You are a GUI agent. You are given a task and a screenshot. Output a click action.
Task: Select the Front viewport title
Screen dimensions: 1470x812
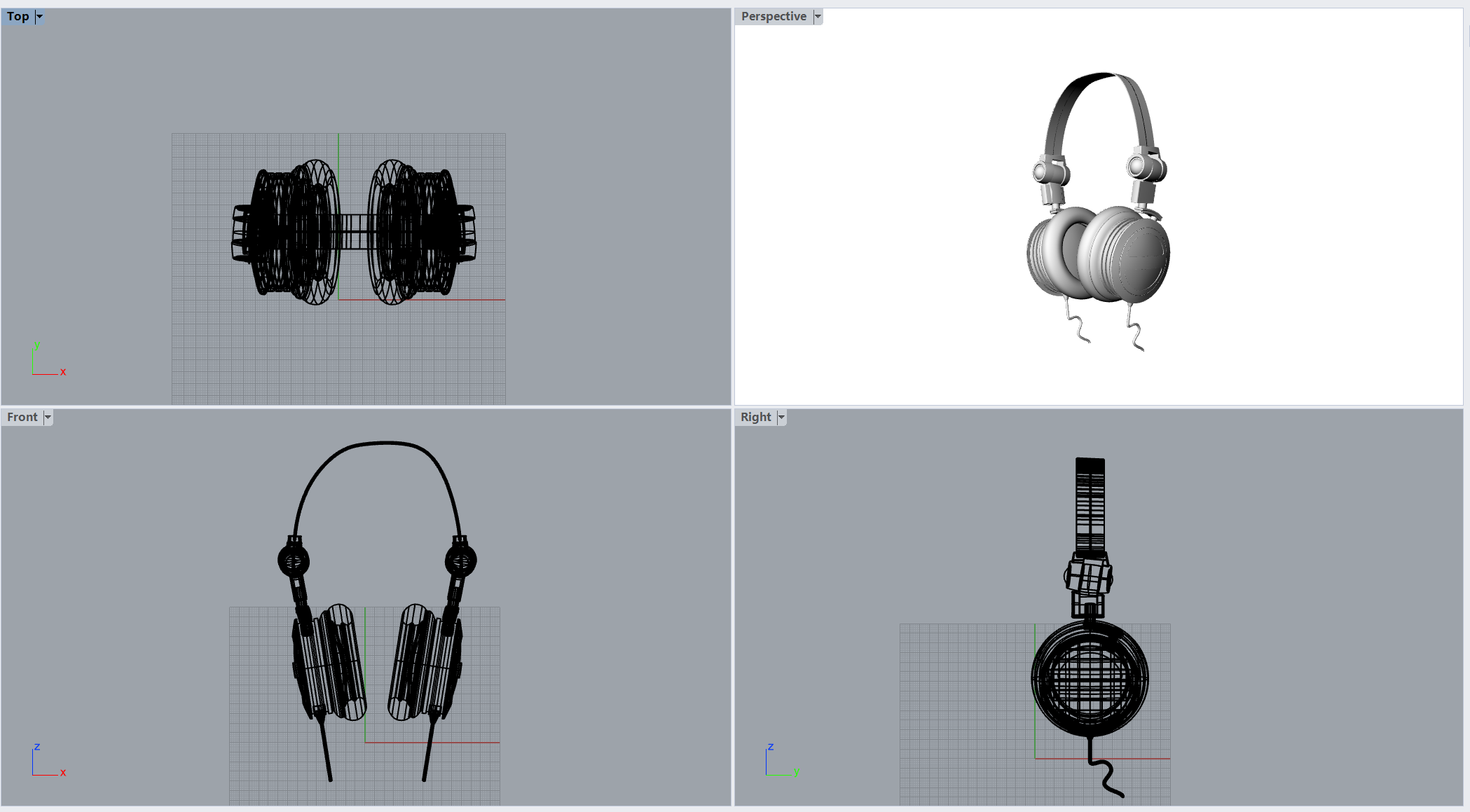click(22, 417)
